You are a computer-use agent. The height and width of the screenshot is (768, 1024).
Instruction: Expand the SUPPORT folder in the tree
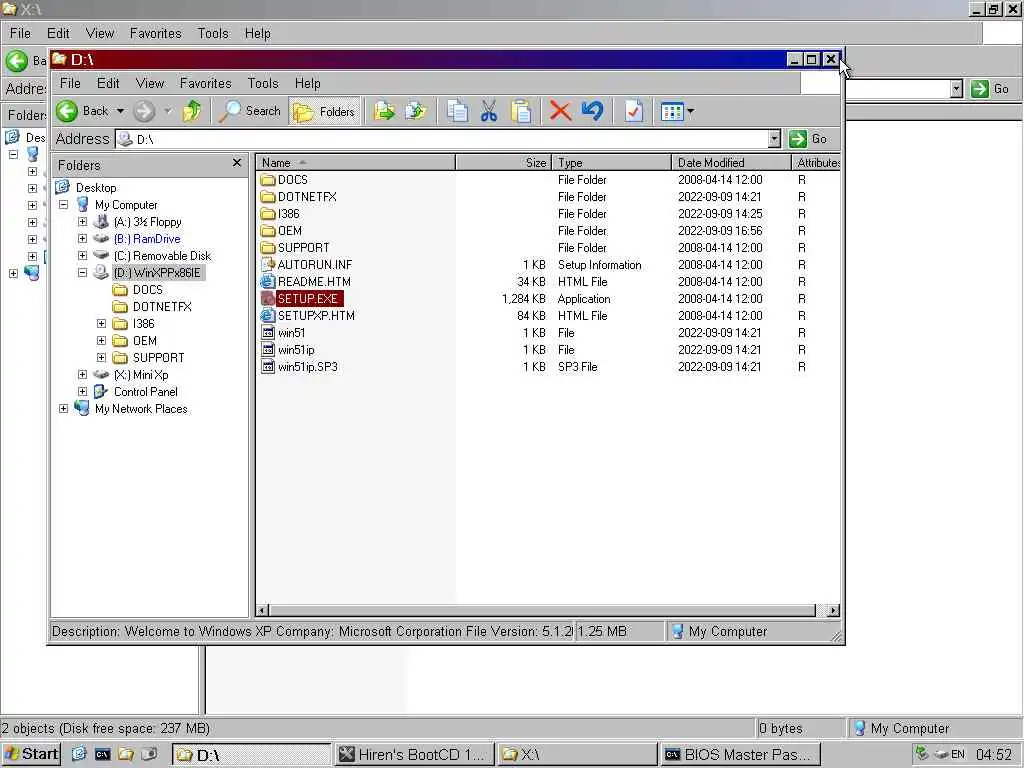click(x=101, y=357)
